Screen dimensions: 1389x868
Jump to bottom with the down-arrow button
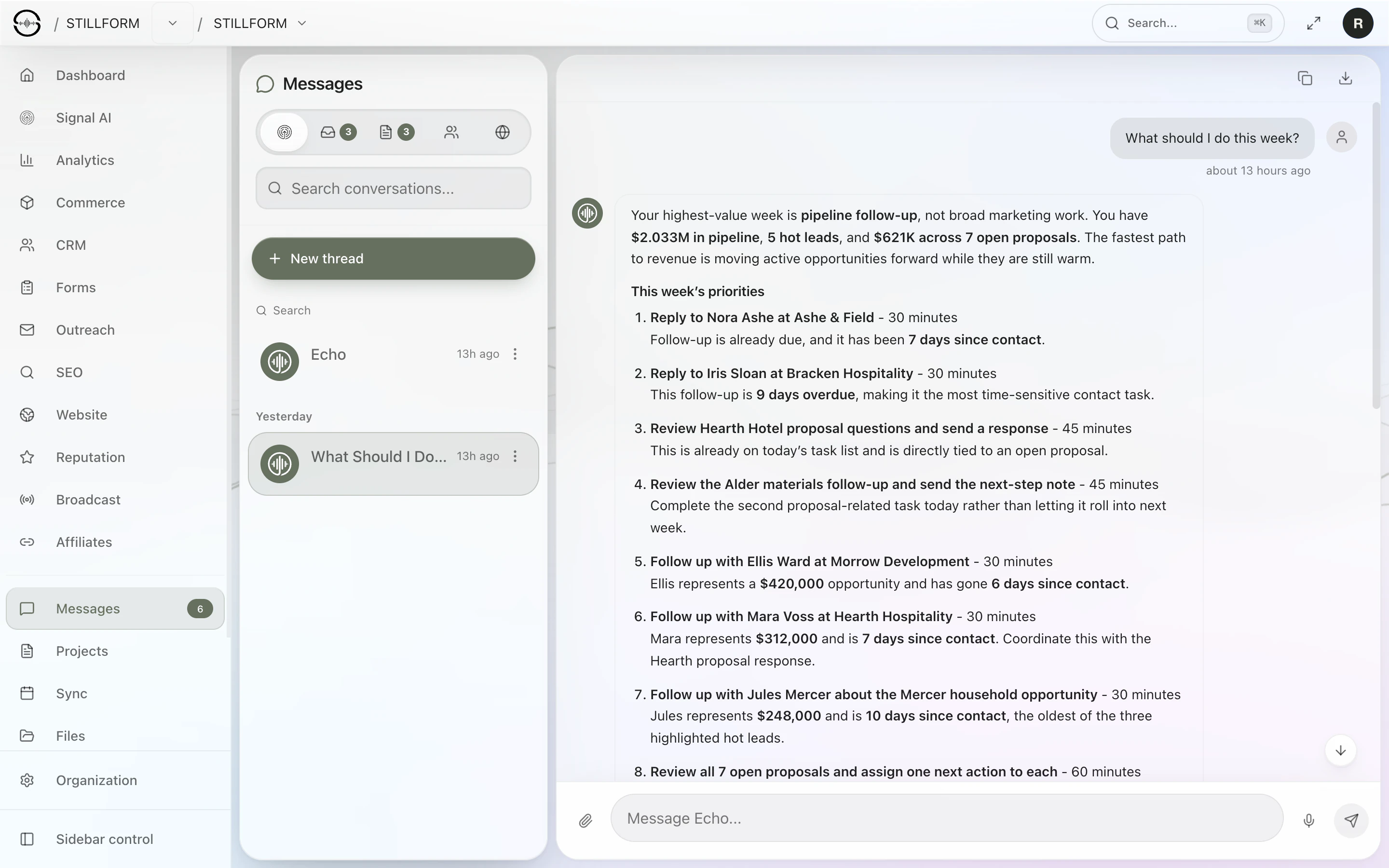click(1341, 750)
